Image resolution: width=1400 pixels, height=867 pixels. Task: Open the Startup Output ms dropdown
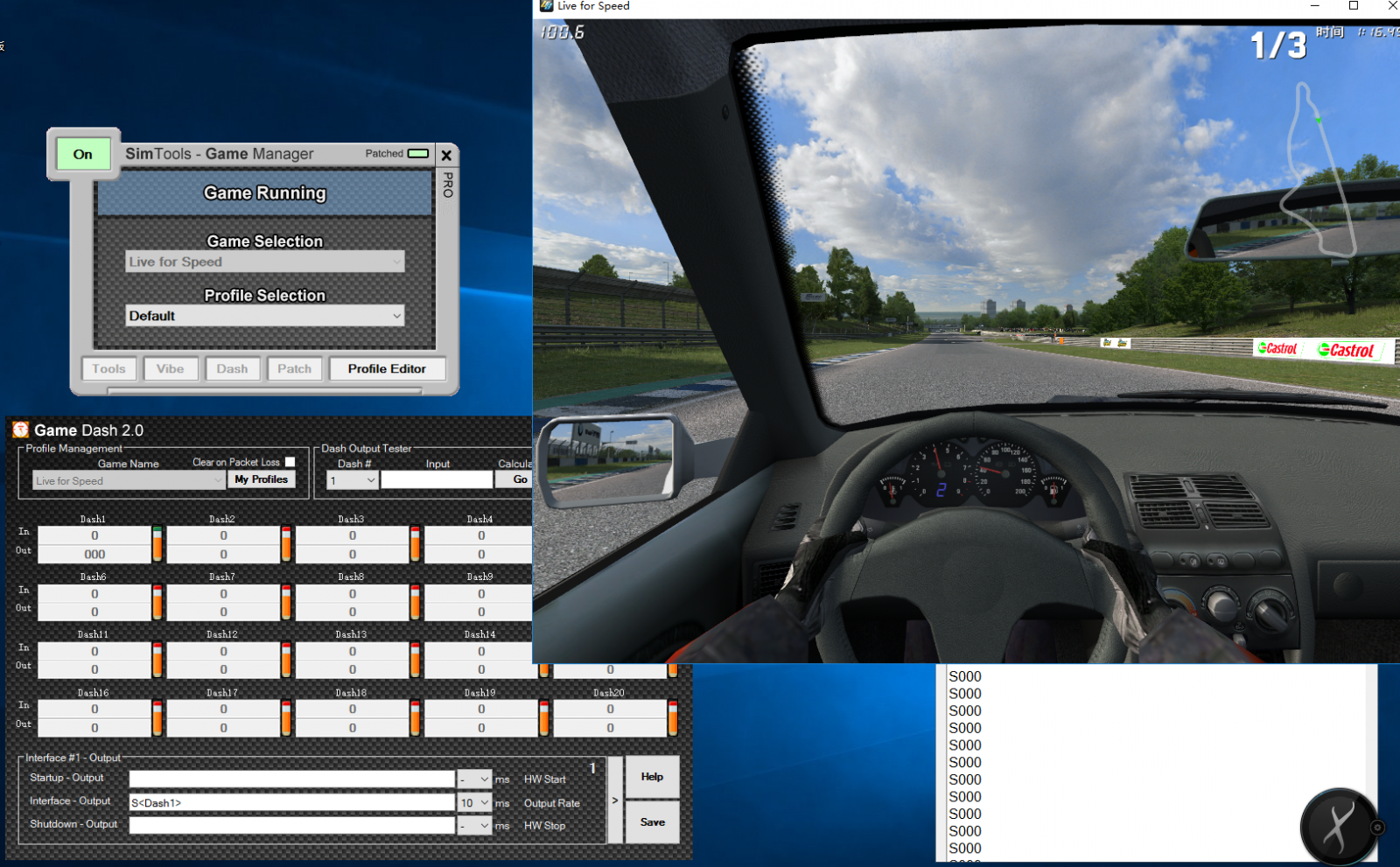pos(475,779)
